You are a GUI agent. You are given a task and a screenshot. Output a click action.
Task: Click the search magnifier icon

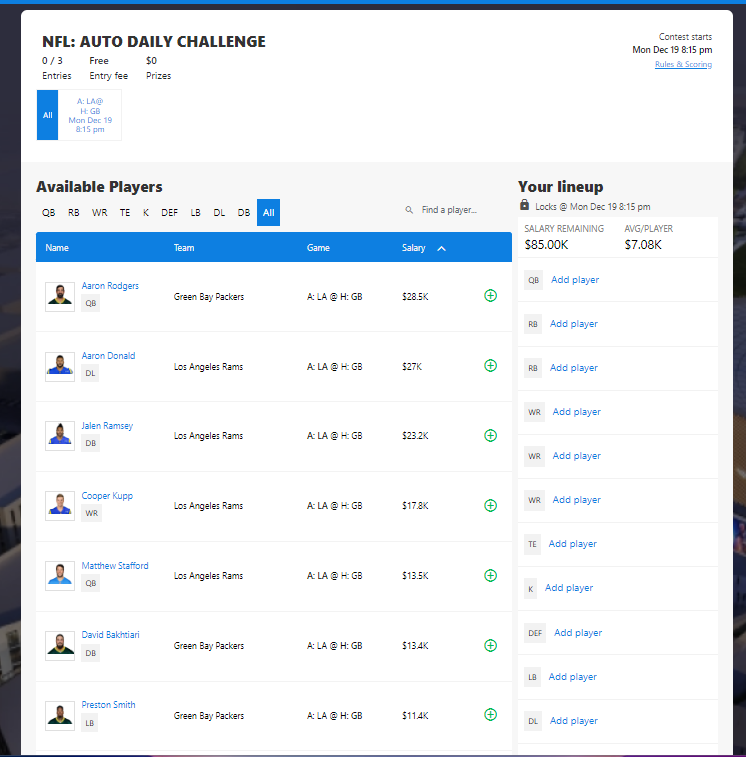(409, 210)
